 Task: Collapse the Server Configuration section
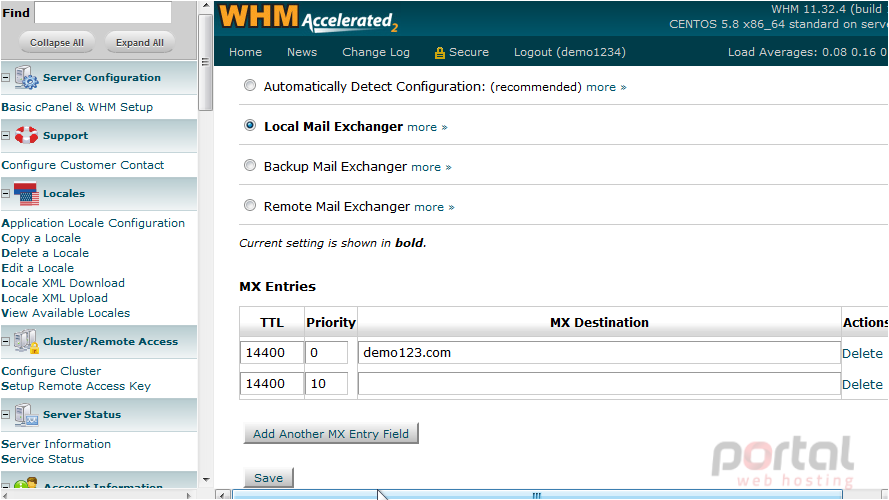tap(6, 78)
